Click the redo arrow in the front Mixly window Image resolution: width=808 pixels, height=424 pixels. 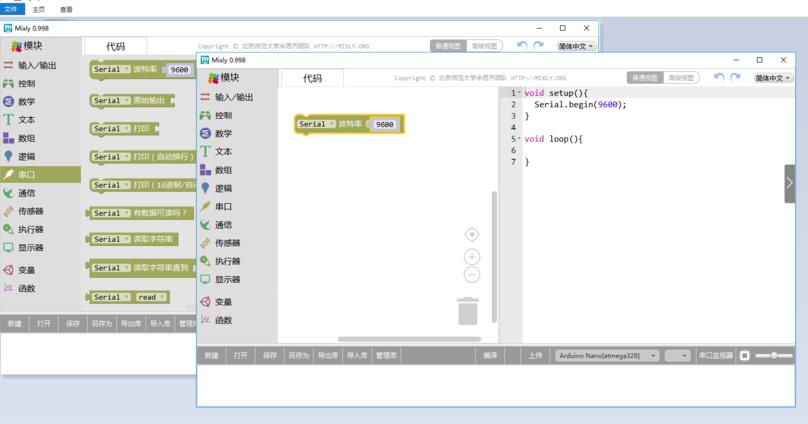[737, 77]
